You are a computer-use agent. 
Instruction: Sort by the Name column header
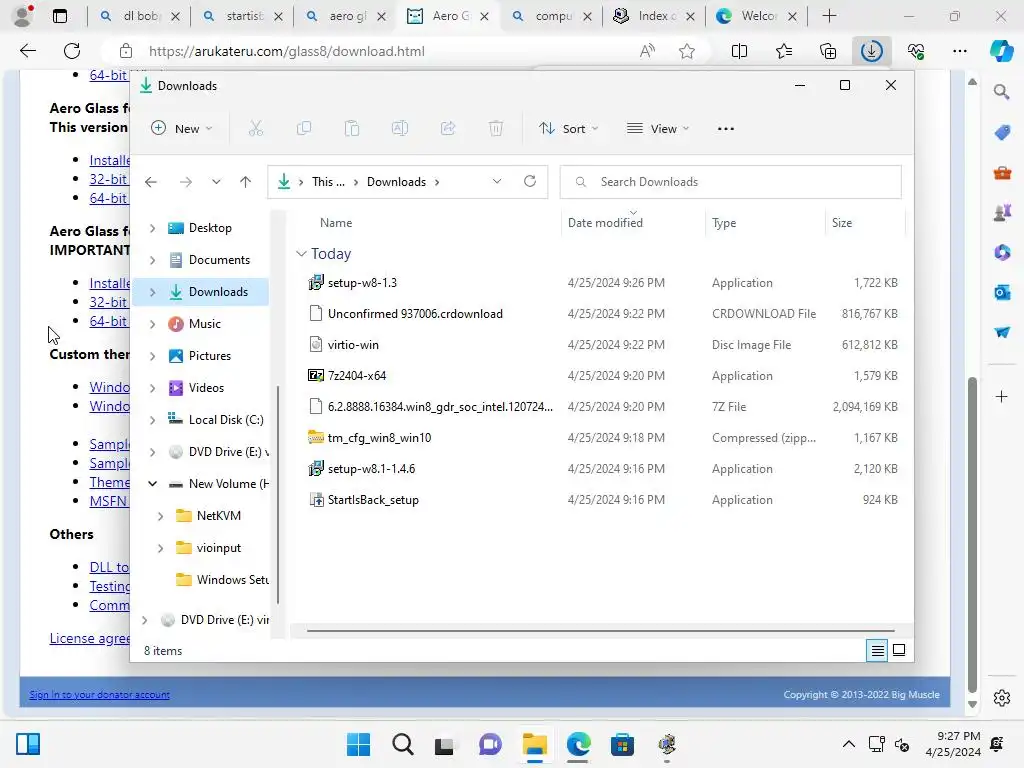(336, 223)
